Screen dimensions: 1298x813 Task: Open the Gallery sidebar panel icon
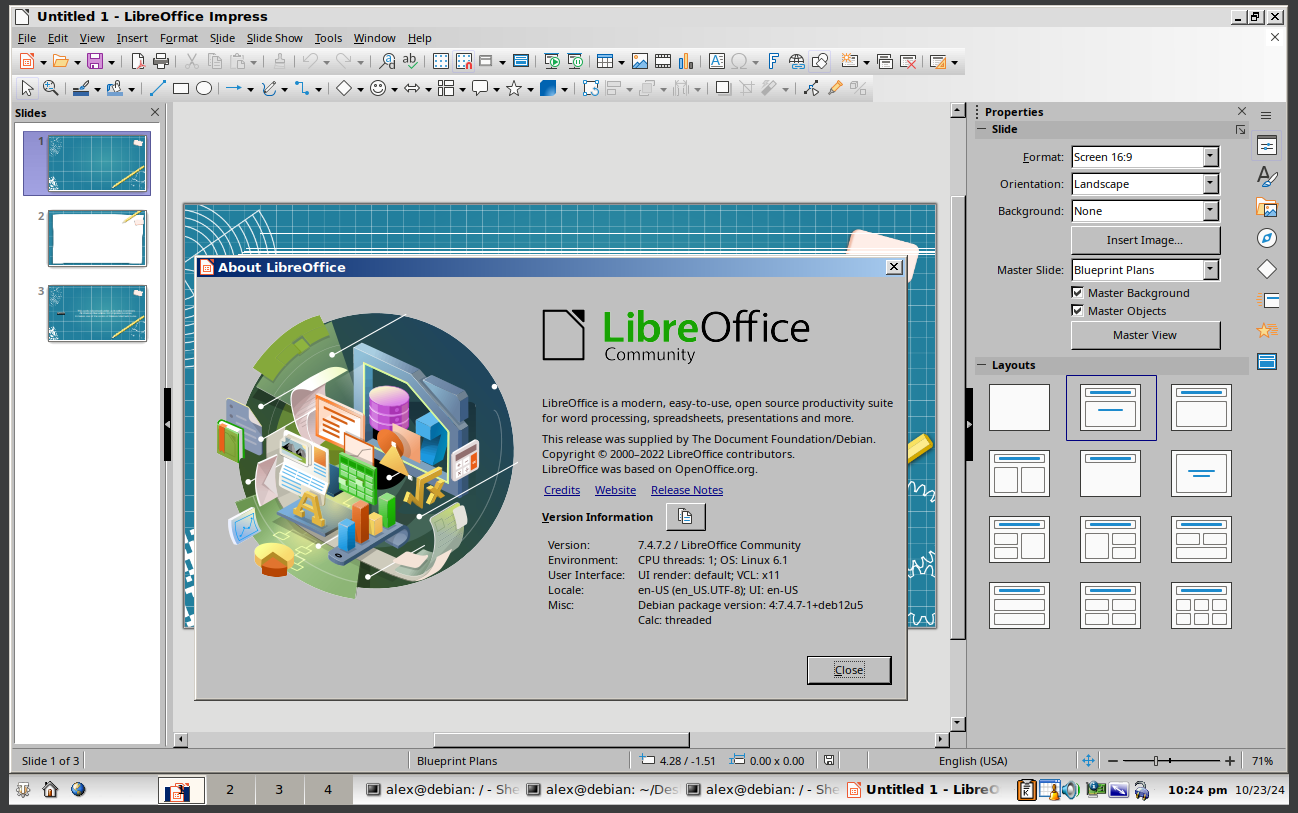1267,208
